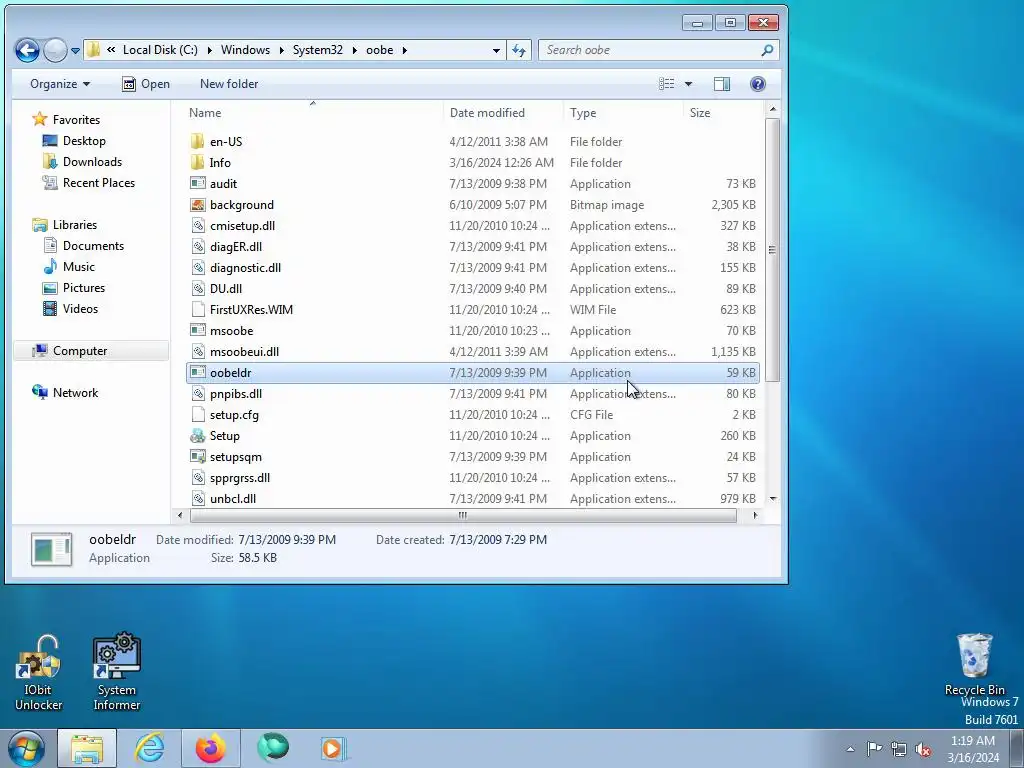Change your view icon button
1024x768 pixels.
(667, 84)
